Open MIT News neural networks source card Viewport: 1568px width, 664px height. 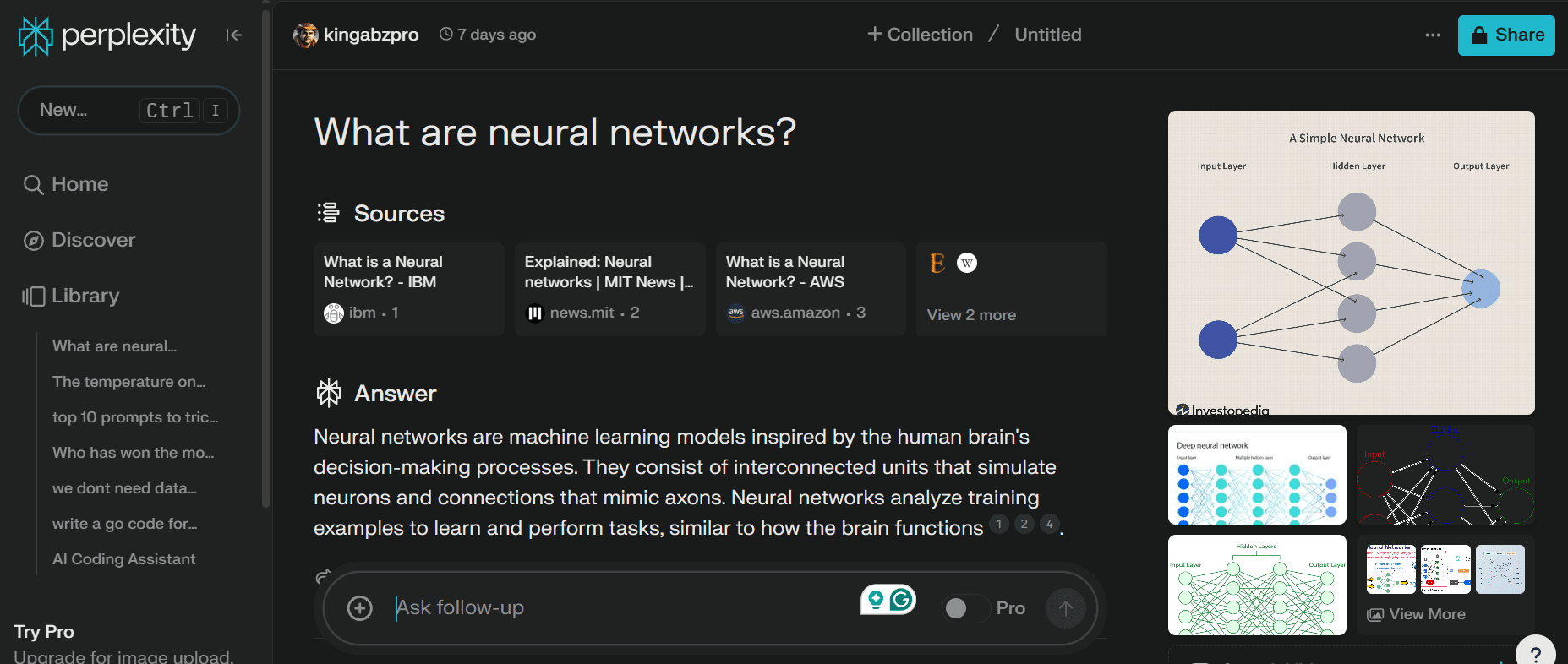(x=610, y=289)
